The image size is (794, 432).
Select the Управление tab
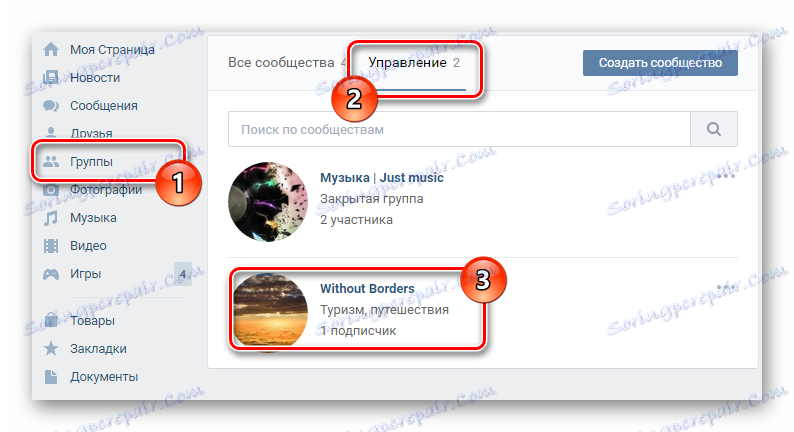[x=414, y=63]
